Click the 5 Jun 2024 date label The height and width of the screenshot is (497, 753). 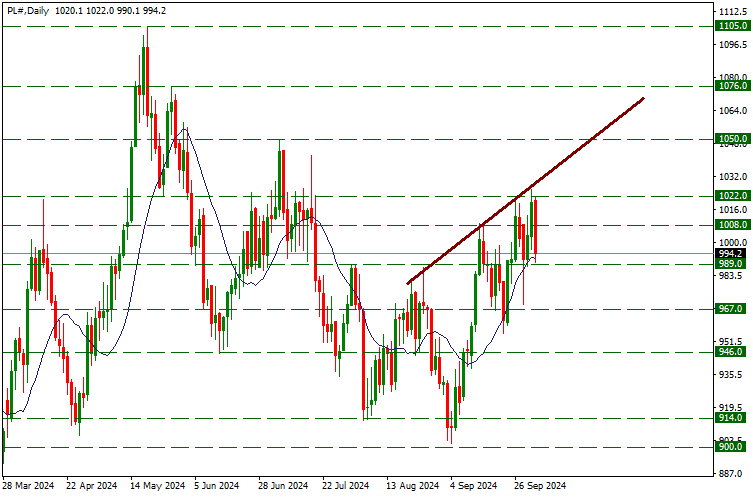click(x=217, y=486)
